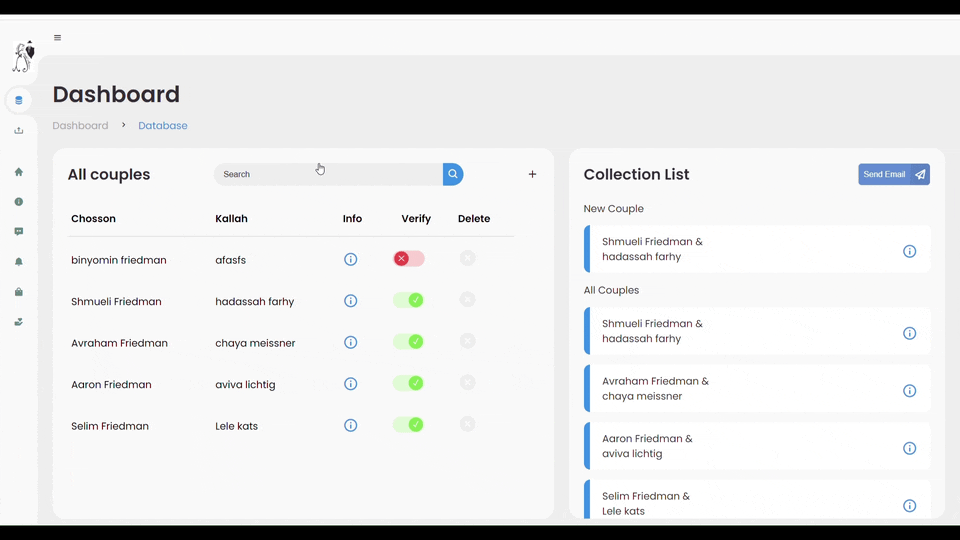Click the 'All couples' panel heading
This screenshot has height=540, width=960.
tap(109, 174)
